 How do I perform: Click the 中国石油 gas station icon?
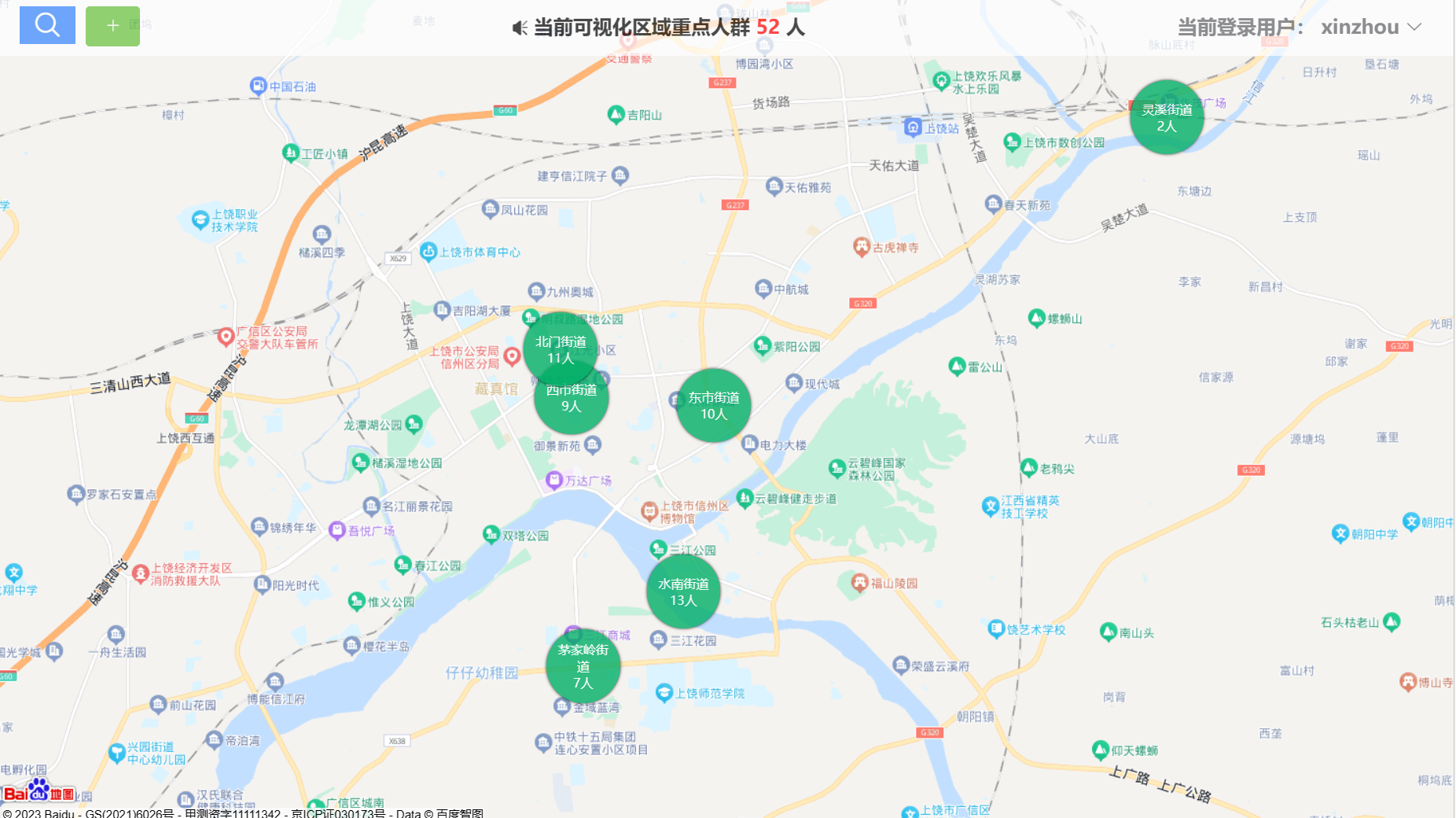click(x=258, y=86)
